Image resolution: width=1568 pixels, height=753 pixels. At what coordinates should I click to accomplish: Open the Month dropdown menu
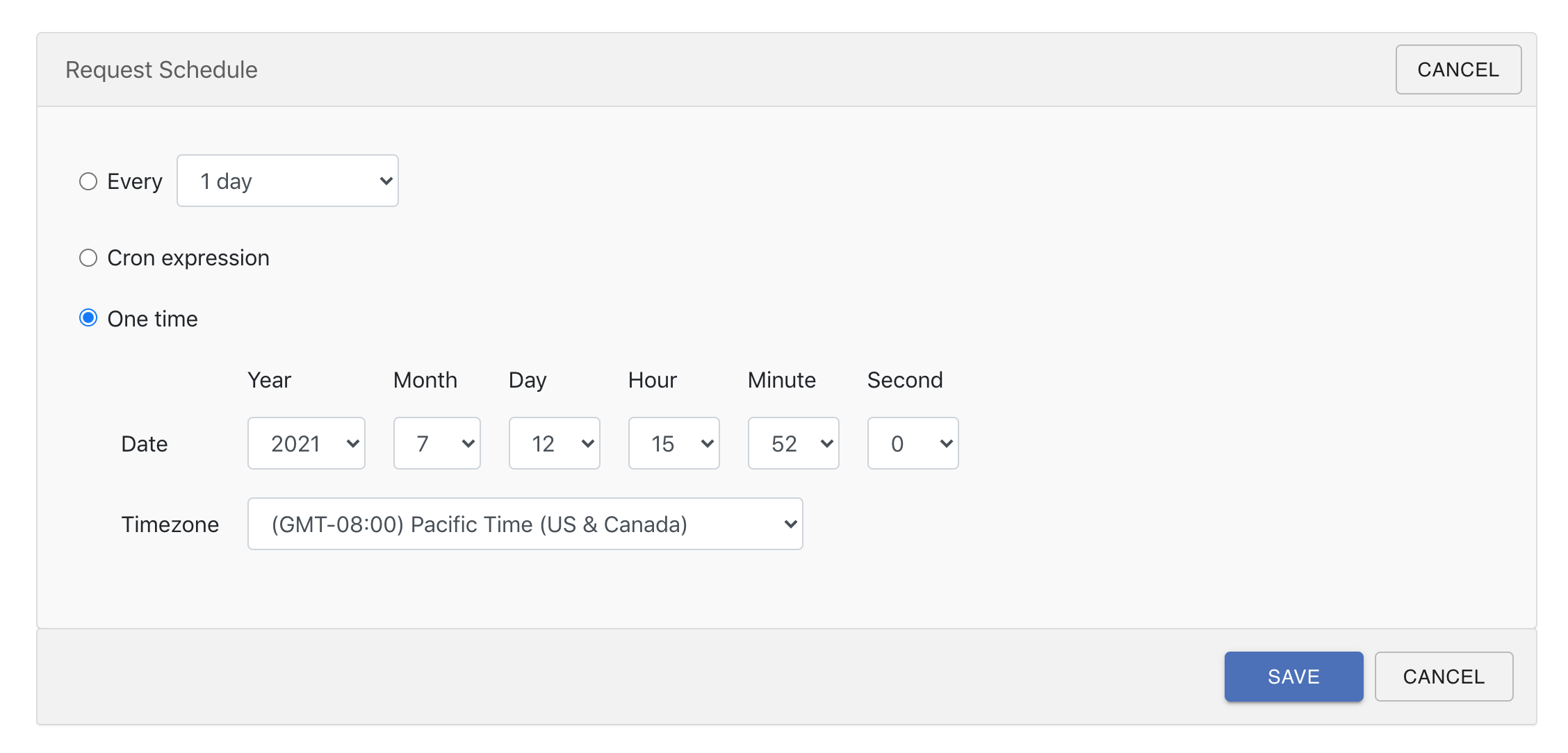pyautogui.click(x=437, y=443)
